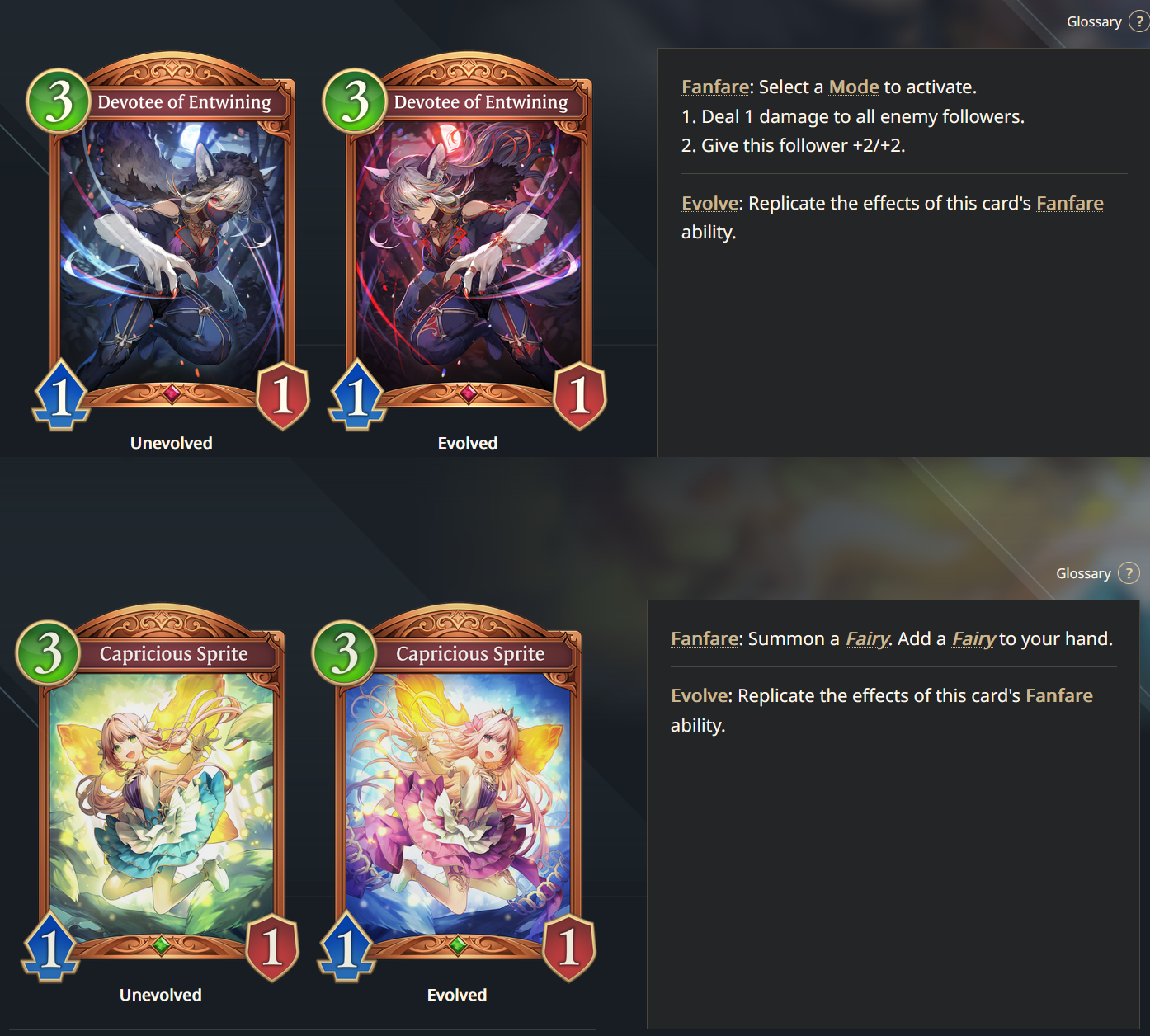Open the Evolve keyword in Devotee's description

point(709,203)
